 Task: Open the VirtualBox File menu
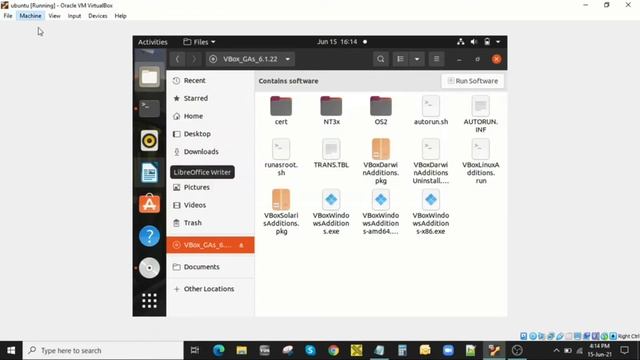point(8,16)
